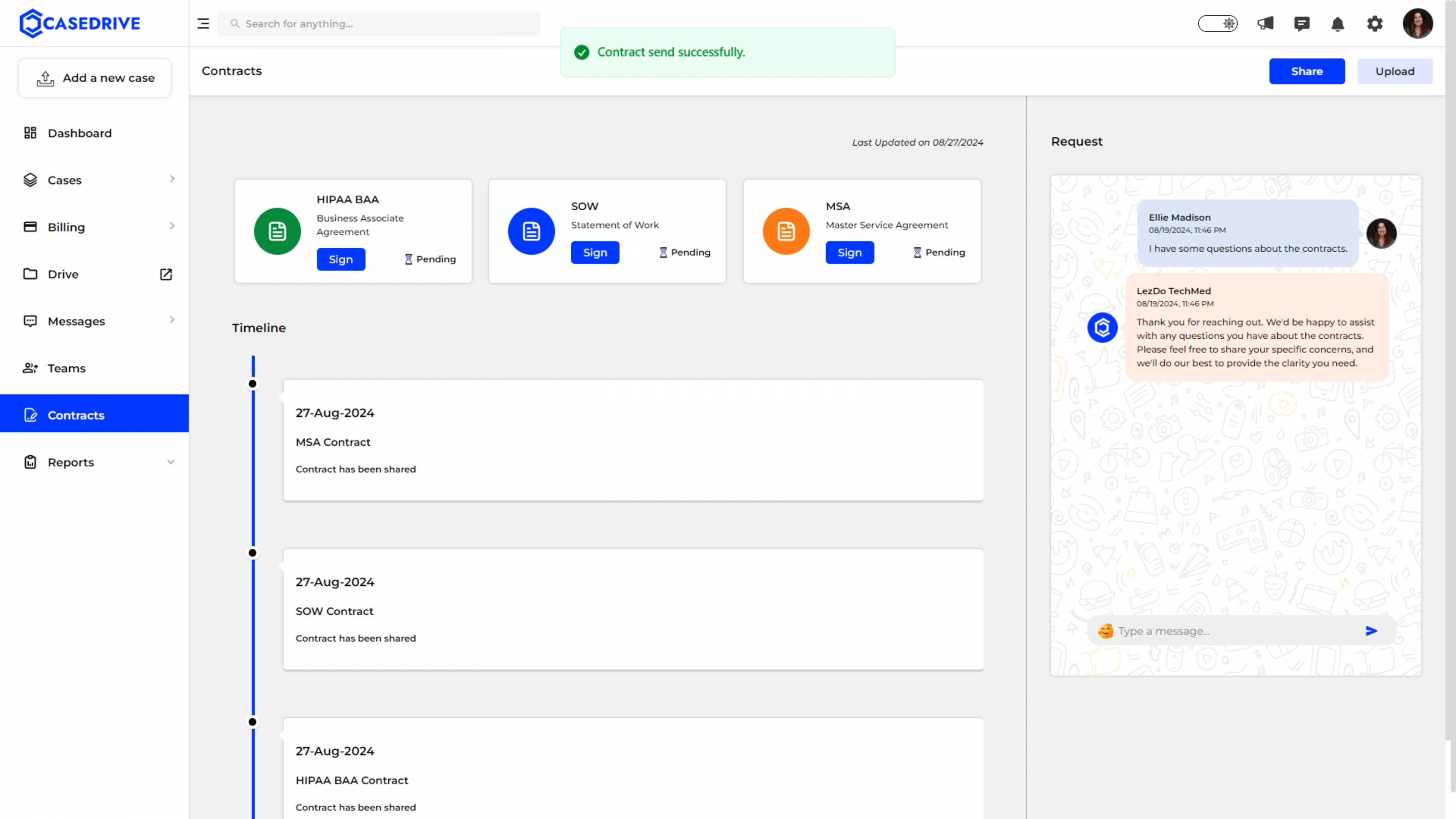Open the user profile avatar in header

click(x=1418, y=24)
